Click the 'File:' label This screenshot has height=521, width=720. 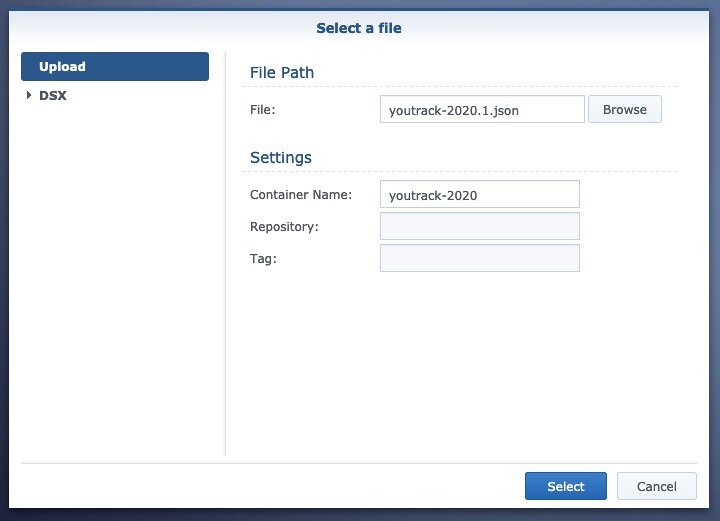click(x=263, y=110)
